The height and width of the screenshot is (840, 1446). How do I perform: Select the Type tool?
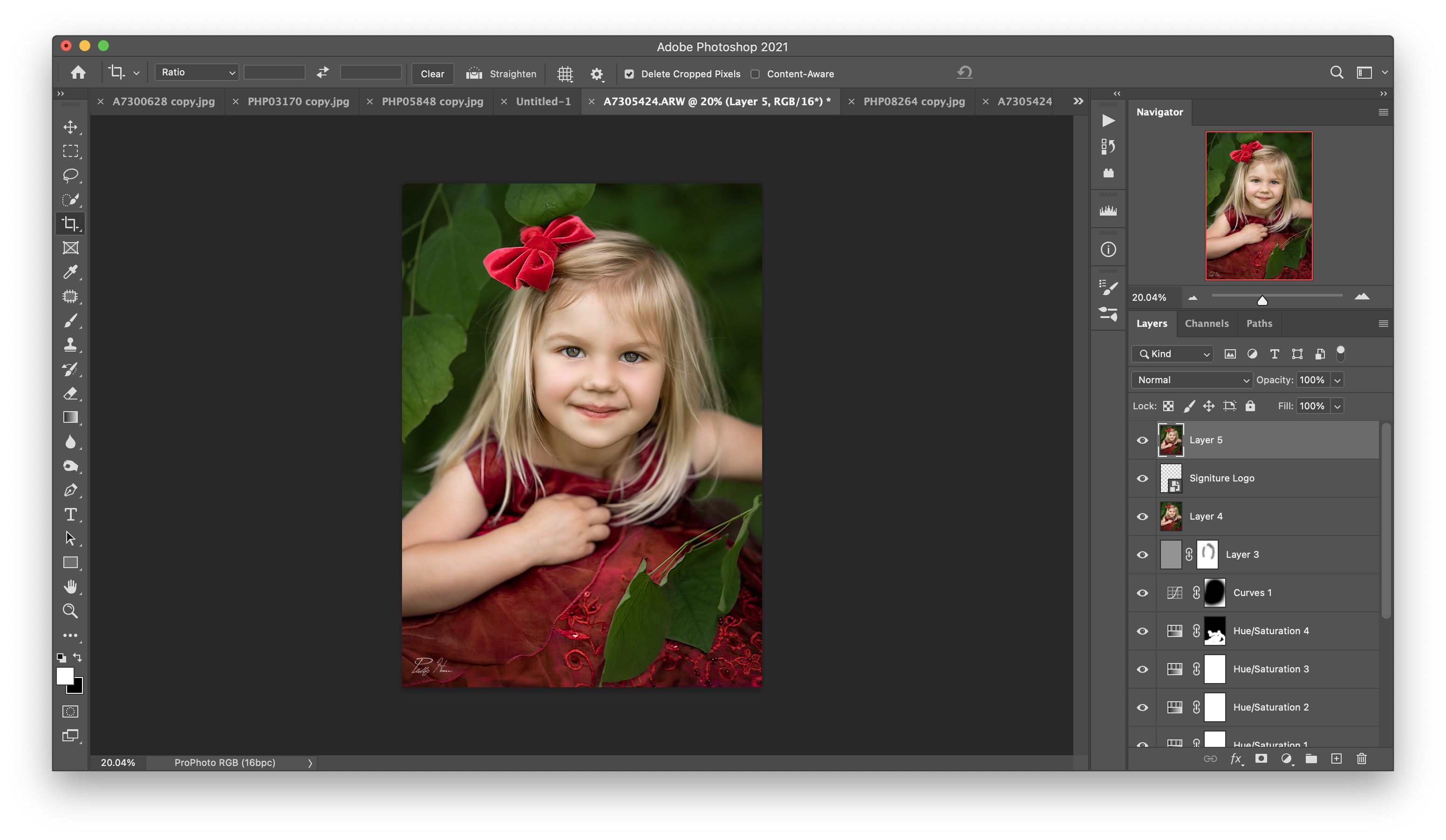click(x=71, y=515)
